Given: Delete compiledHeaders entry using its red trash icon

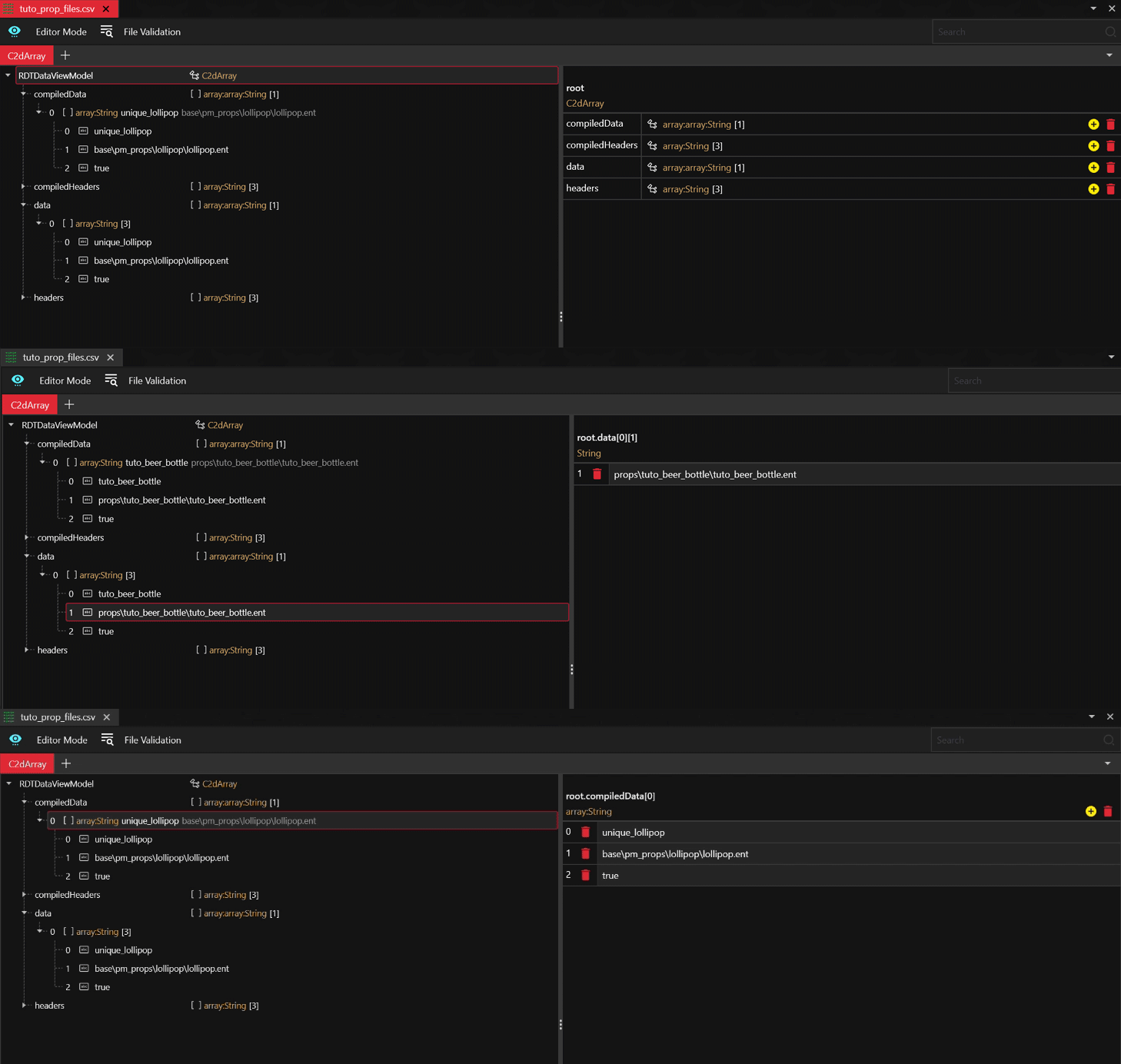Looking at the screenshot, I should 1110,146.
